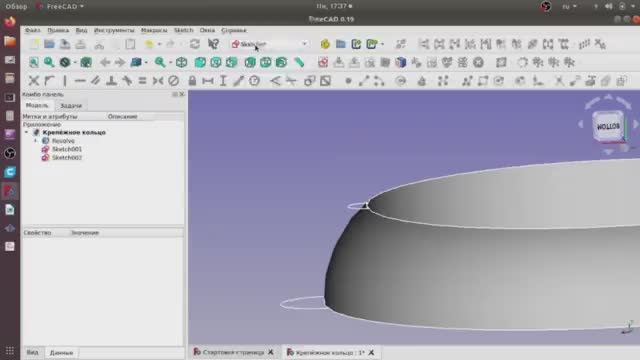
Task: Click the Create Line sketch tool icon
Action: point(364,80)
